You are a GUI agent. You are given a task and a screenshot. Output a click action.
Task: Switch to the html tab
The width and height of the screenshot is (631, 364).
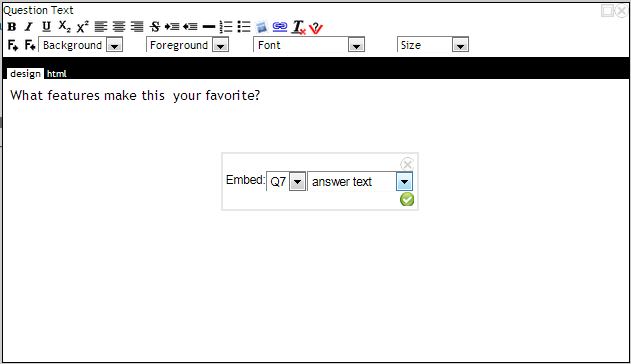pyautogui.click(x=56, y=74)
